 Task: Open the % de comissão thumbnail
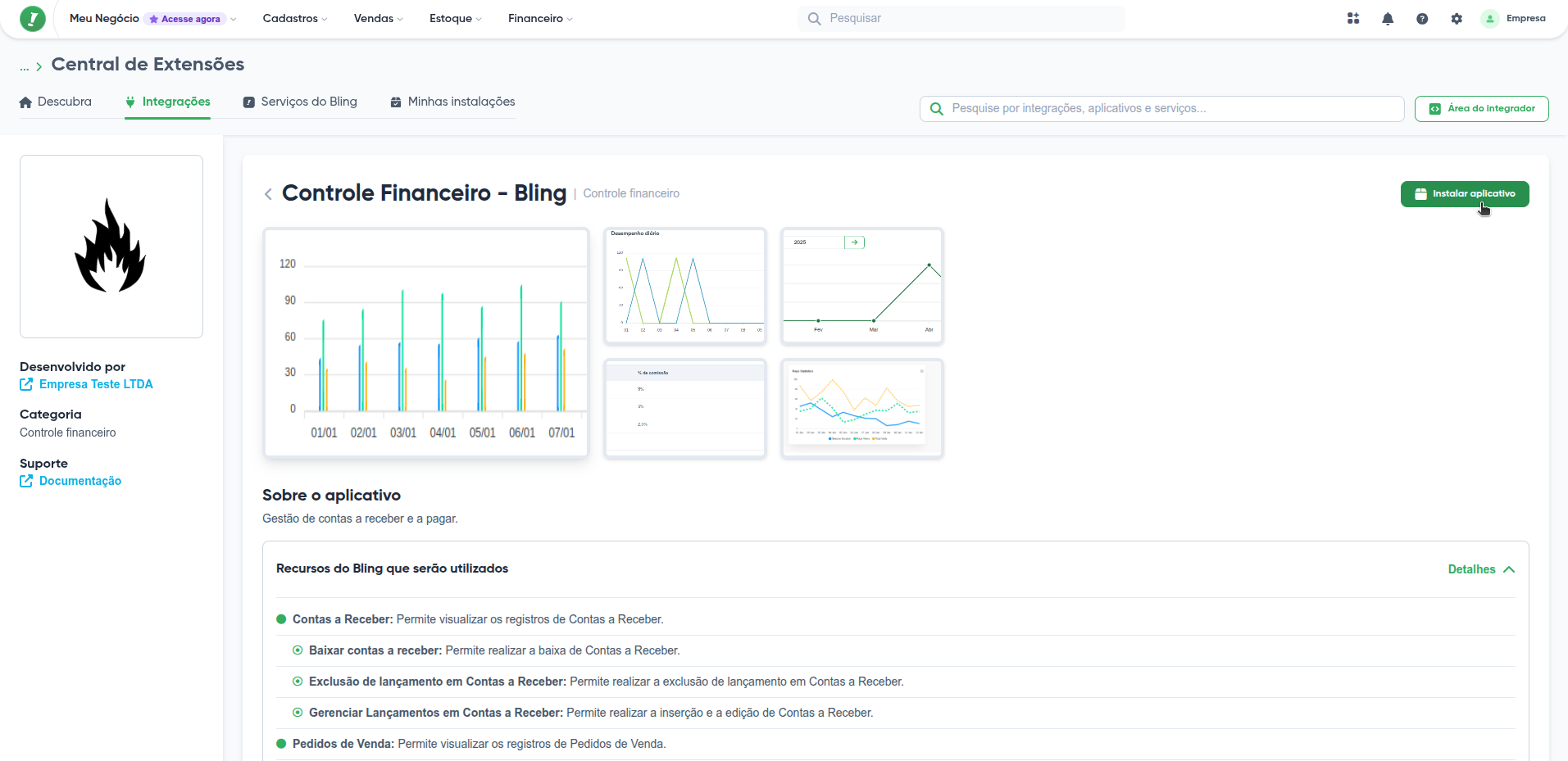[685, 409]
